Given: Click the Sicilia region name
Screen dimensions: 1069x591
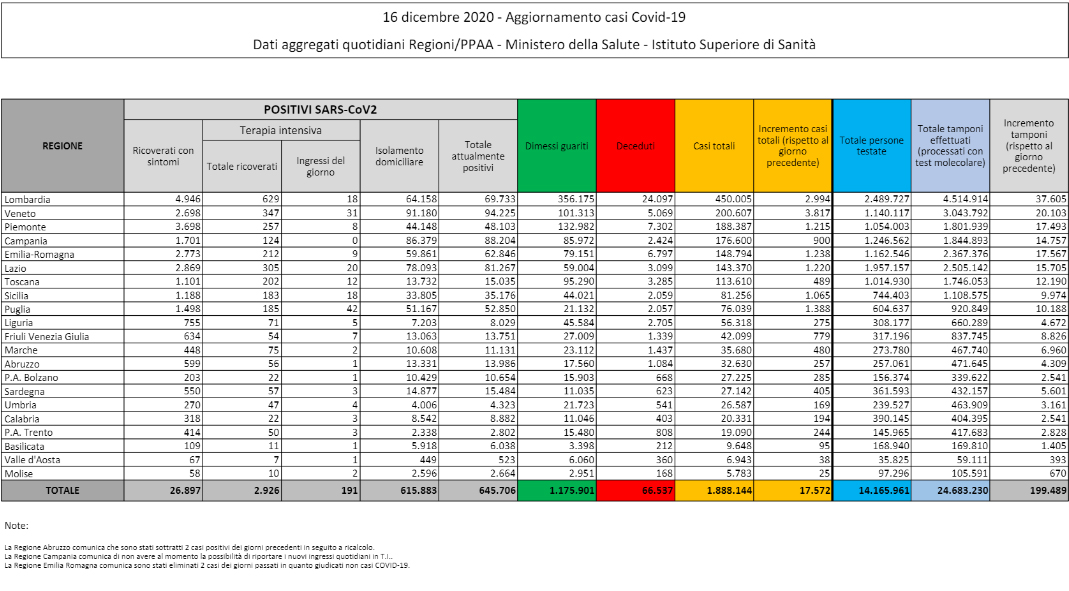Looking at the screenshot, I should tap(63, 295).
